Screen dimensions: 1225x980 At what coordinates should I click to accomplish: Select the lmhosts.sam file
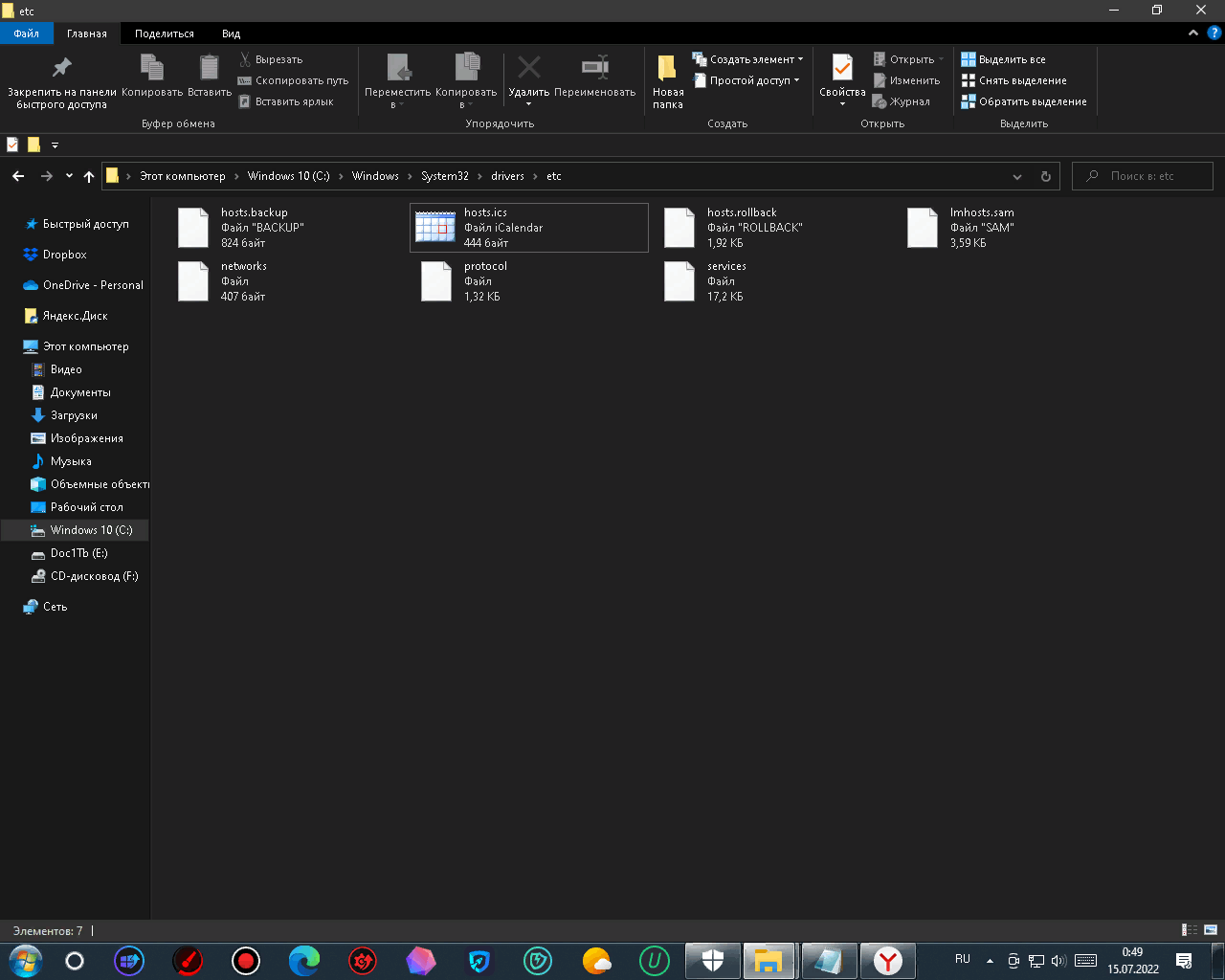[x=1014, y=228]
